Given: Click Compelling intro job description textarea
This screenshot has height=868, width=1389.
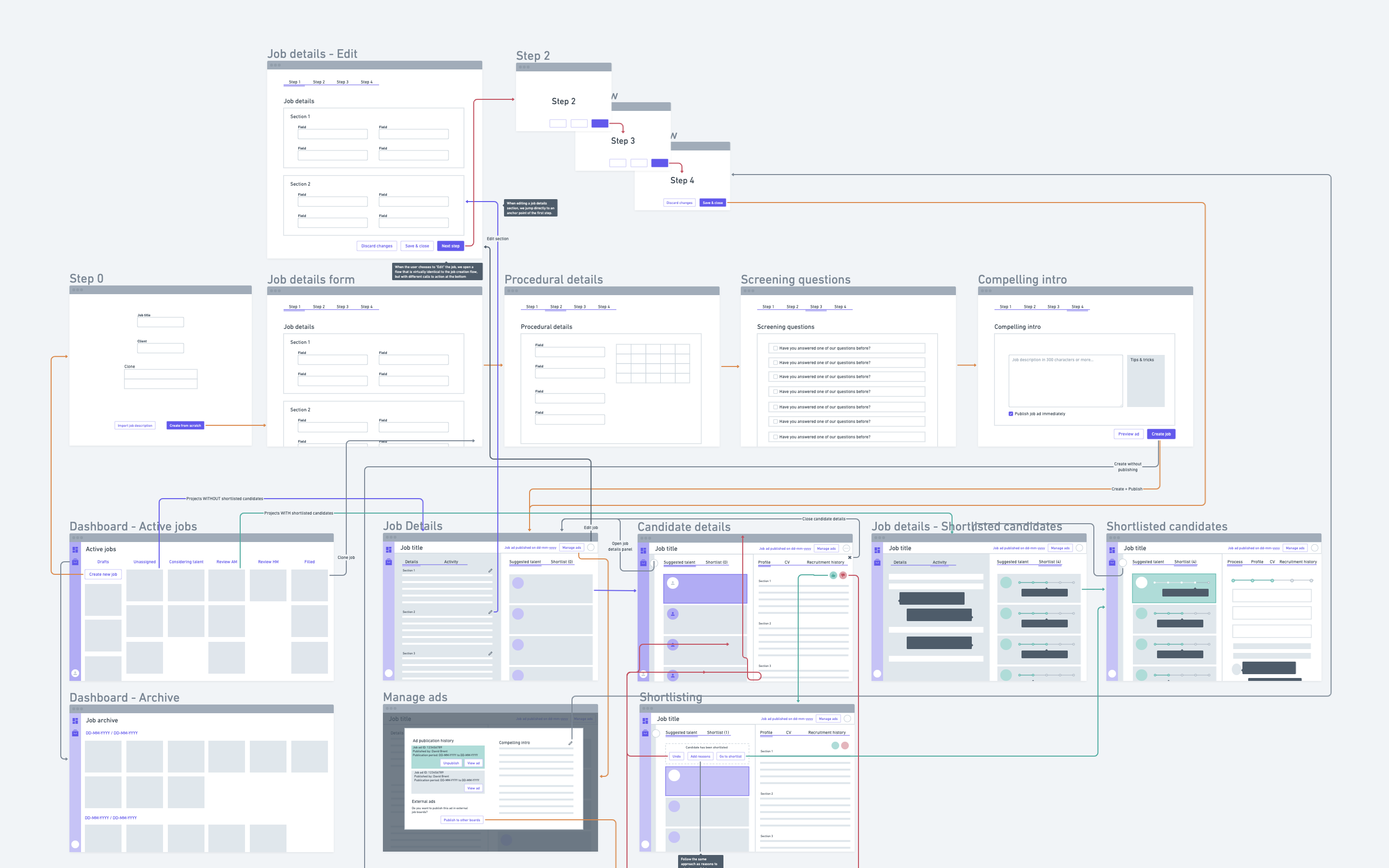Looking at the screenshot, I should tap(1065, 380).
